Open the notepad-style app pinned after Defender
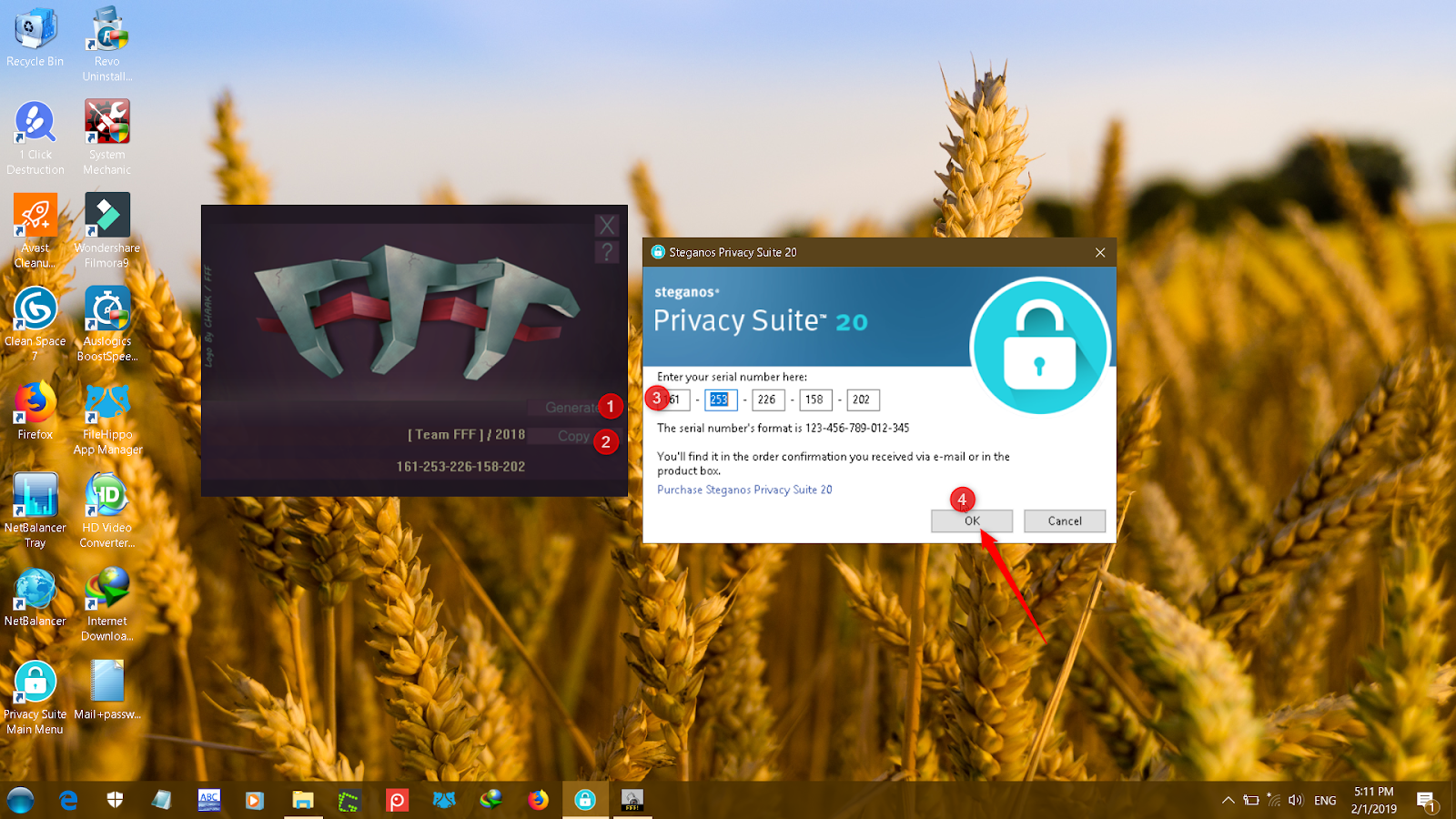The image size is (1456, 819). tap(162, 800)
